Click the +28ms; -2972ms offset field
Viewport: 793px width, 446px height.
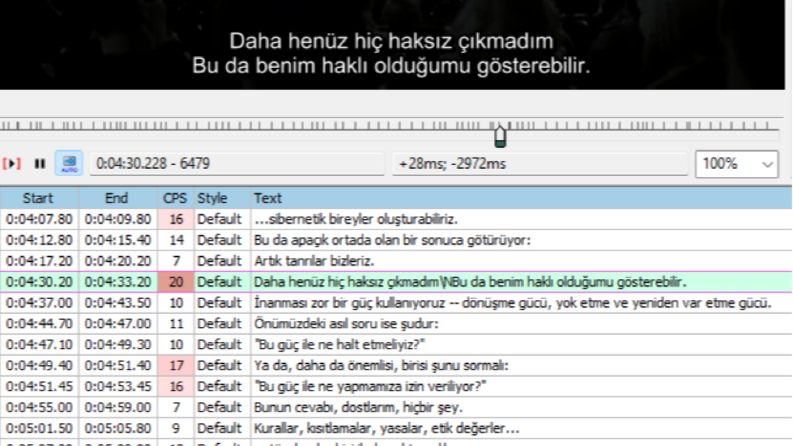point(540,164)
